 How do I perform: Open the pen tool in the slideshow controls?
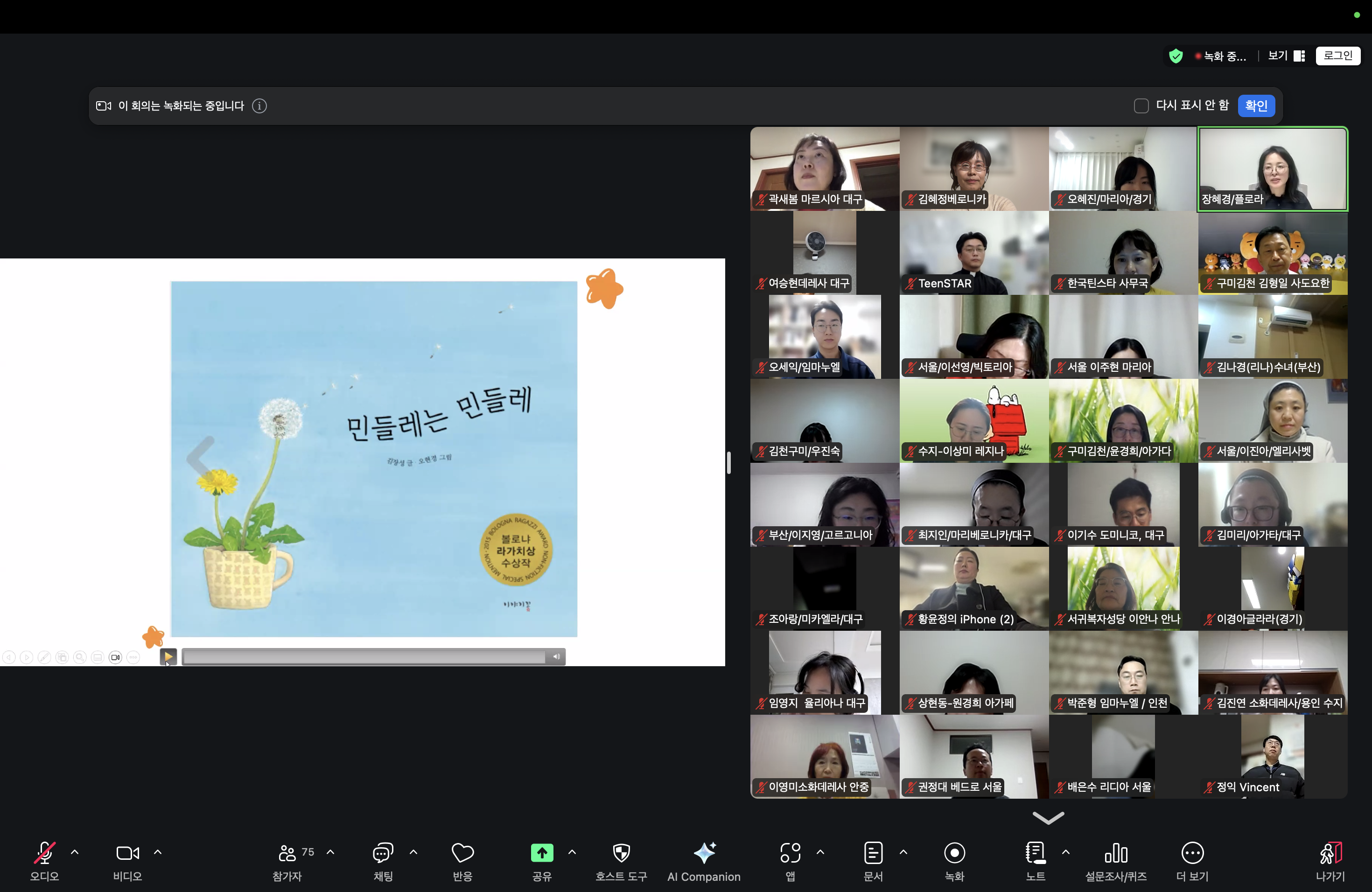(44, 657)
